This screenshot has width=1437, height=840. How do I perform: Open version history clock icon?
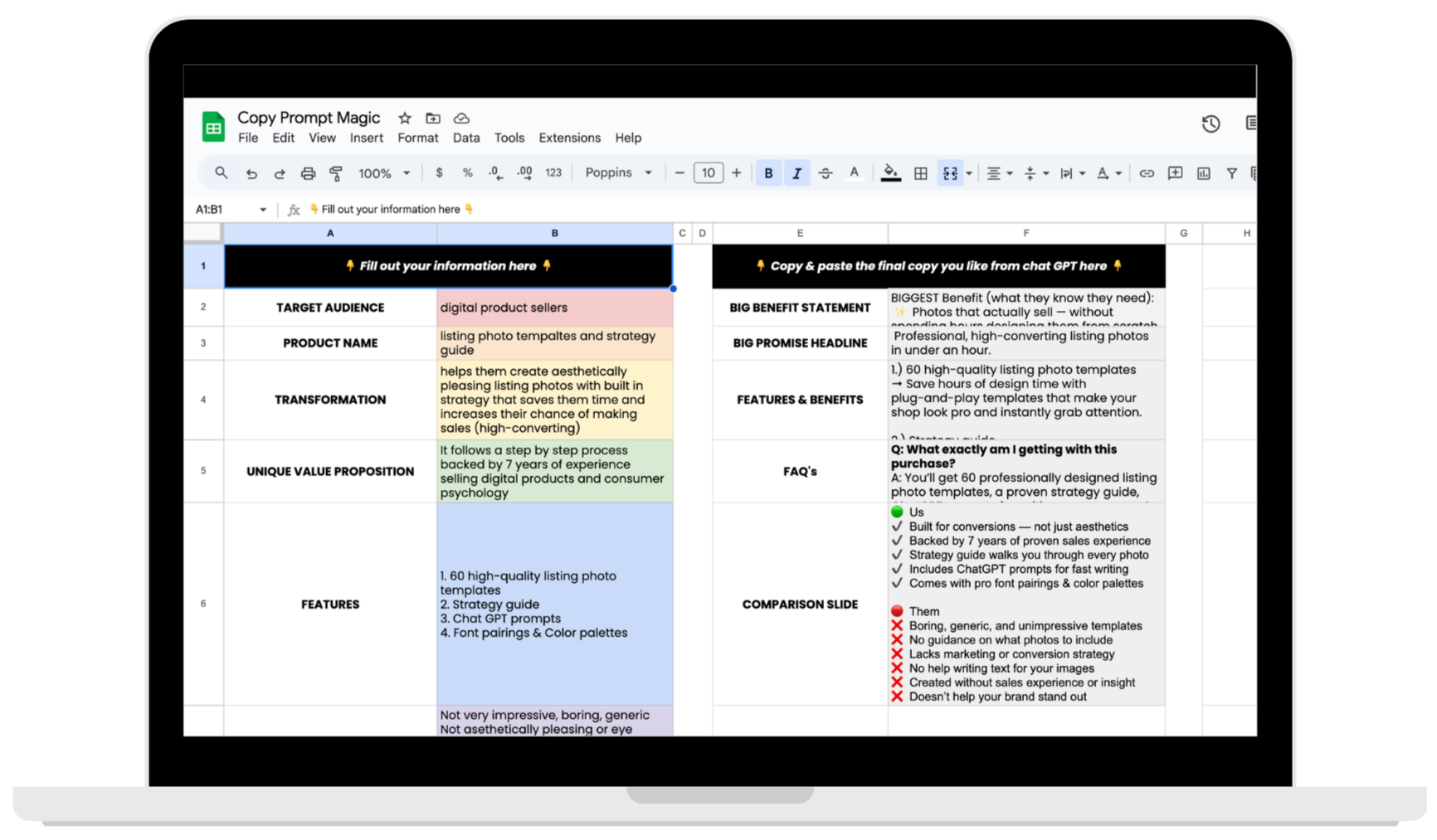coord(1210,124)
